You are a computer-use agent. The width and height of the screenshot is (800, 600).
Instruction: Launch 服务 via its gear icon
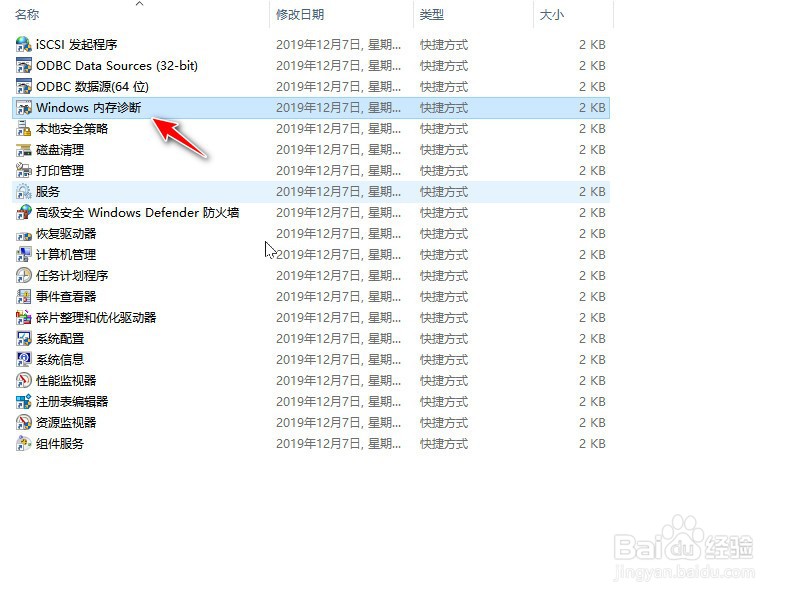click(22, 191)
